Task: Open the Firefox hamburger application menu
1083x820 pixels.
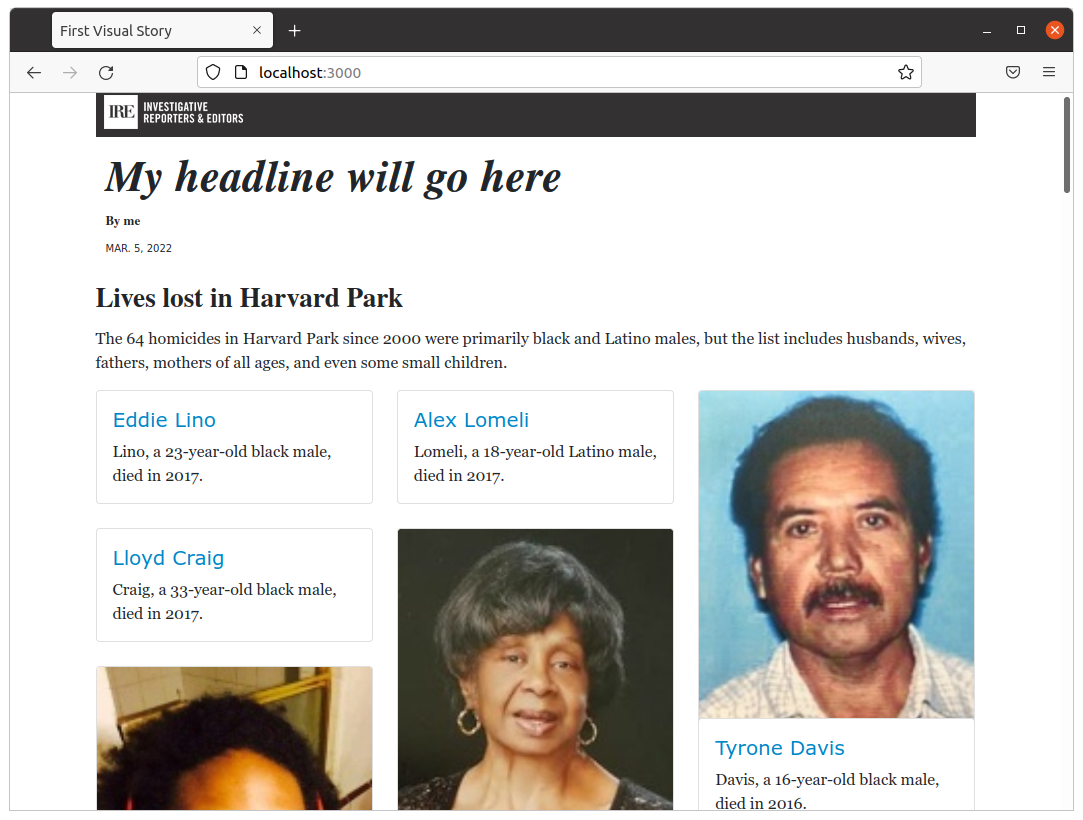Action: [1049, 72]
